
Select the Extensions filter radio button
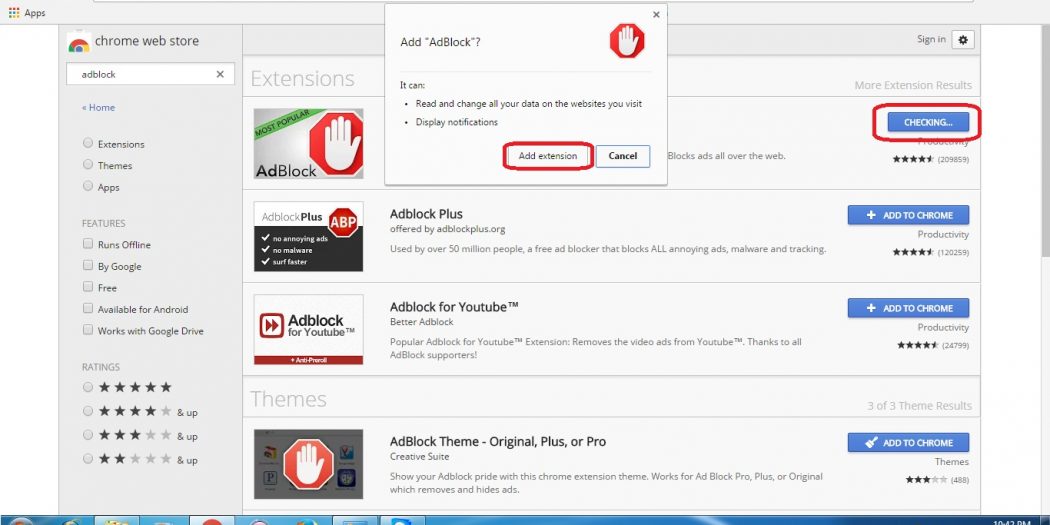(x=88, y=143)
